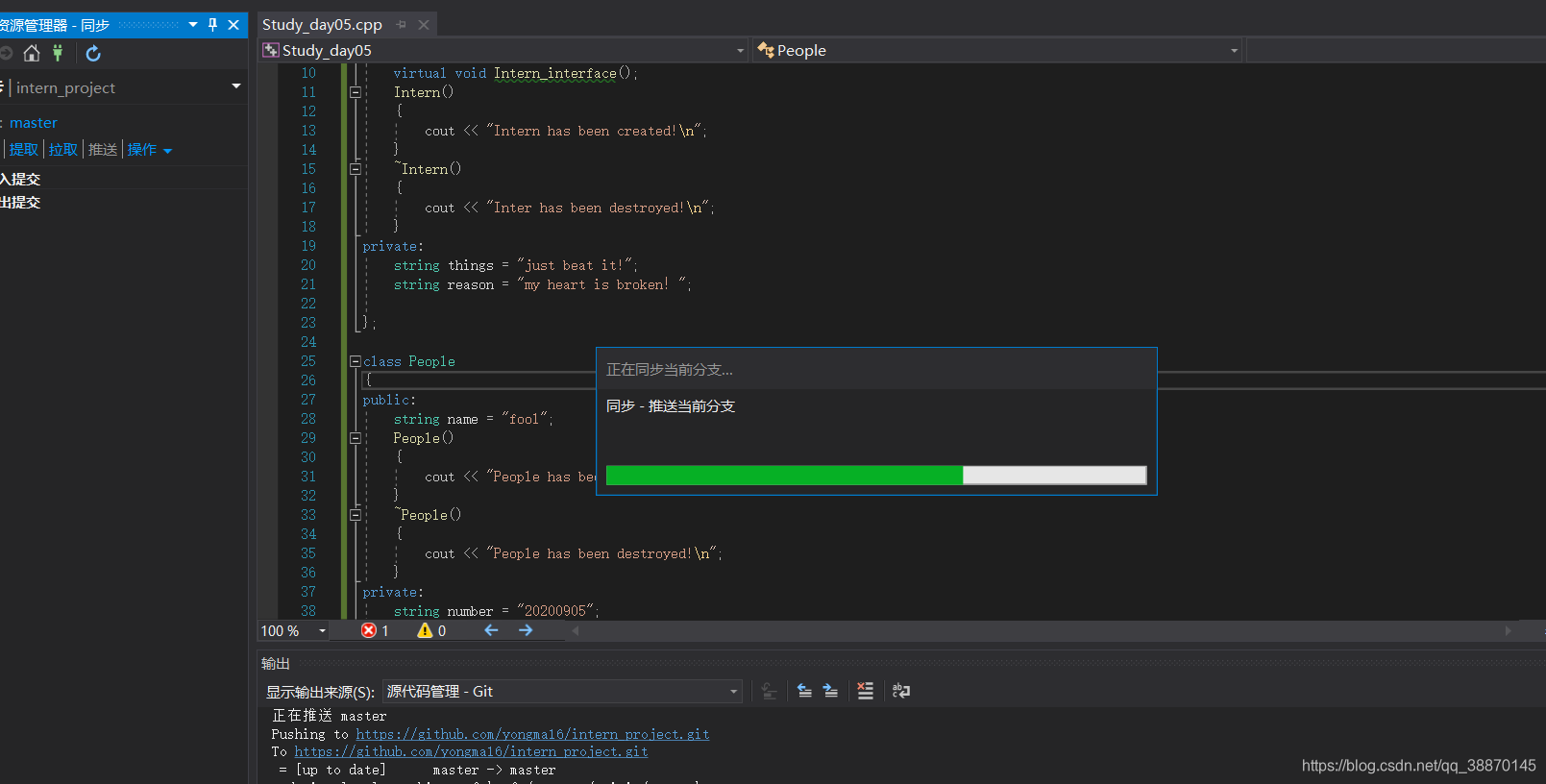Collapse the Intern() constructor on line 11
1546x784 pixels.
point(355,92)
